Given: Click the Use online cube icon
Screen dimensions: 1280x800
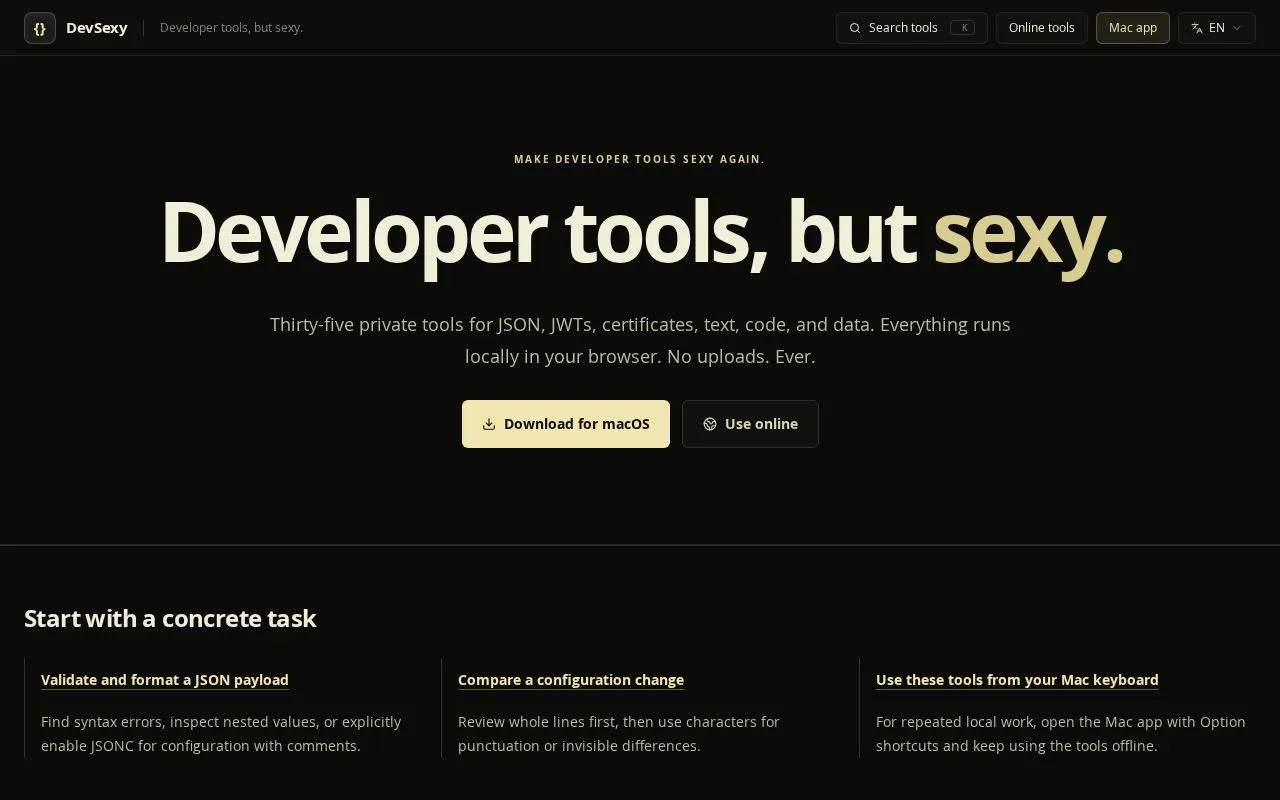Looking at the screenshot, I should [x=710, y=424].
